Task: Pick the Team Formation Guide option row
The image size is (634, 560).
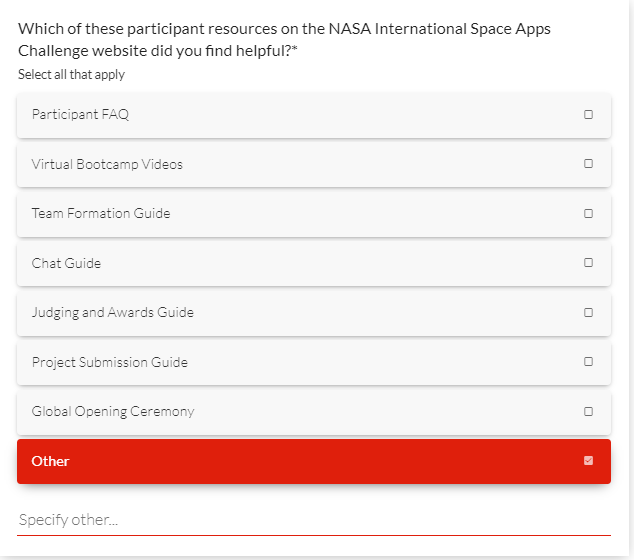Action: click(300, 214)
